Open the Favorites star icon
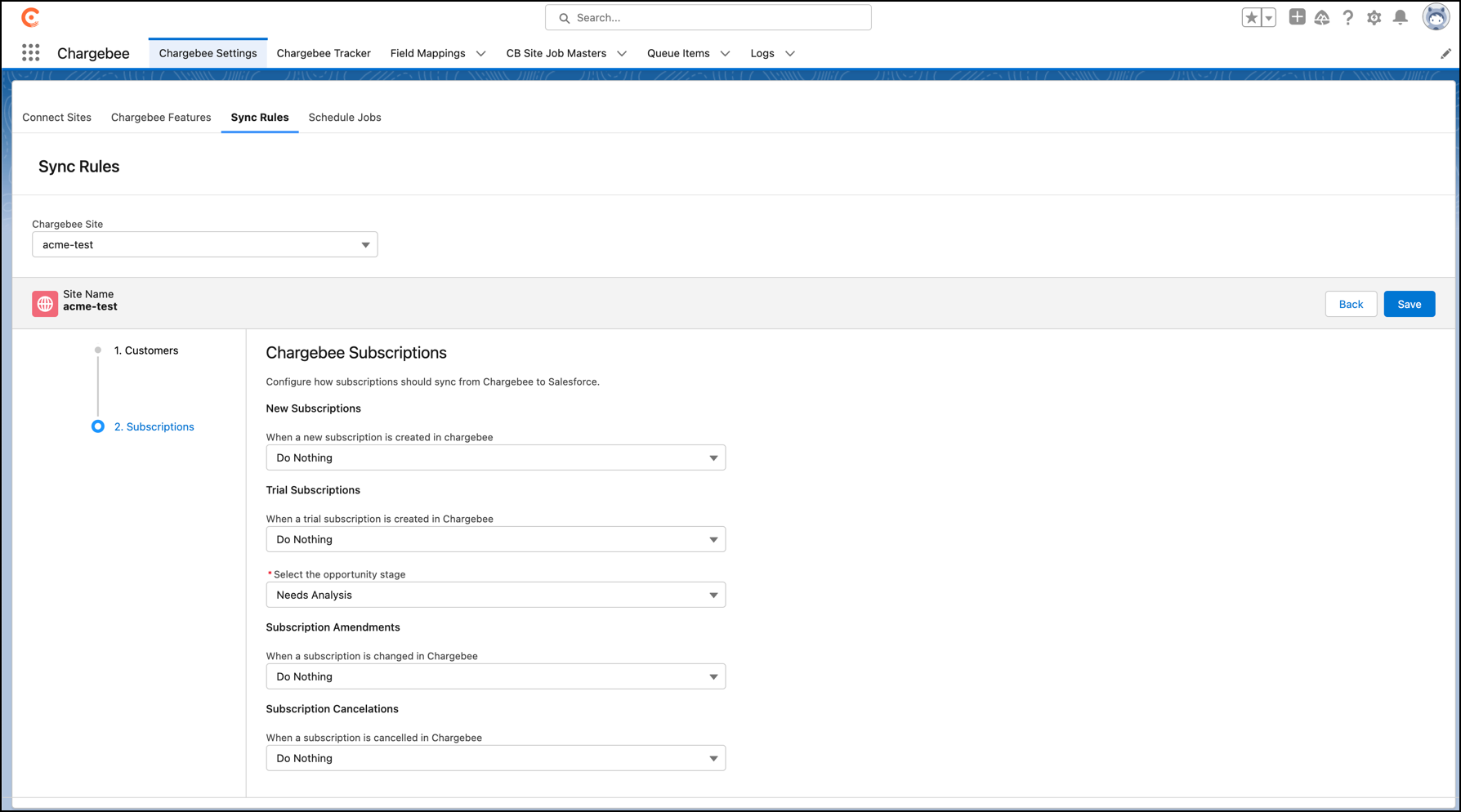 [1251, 17]
